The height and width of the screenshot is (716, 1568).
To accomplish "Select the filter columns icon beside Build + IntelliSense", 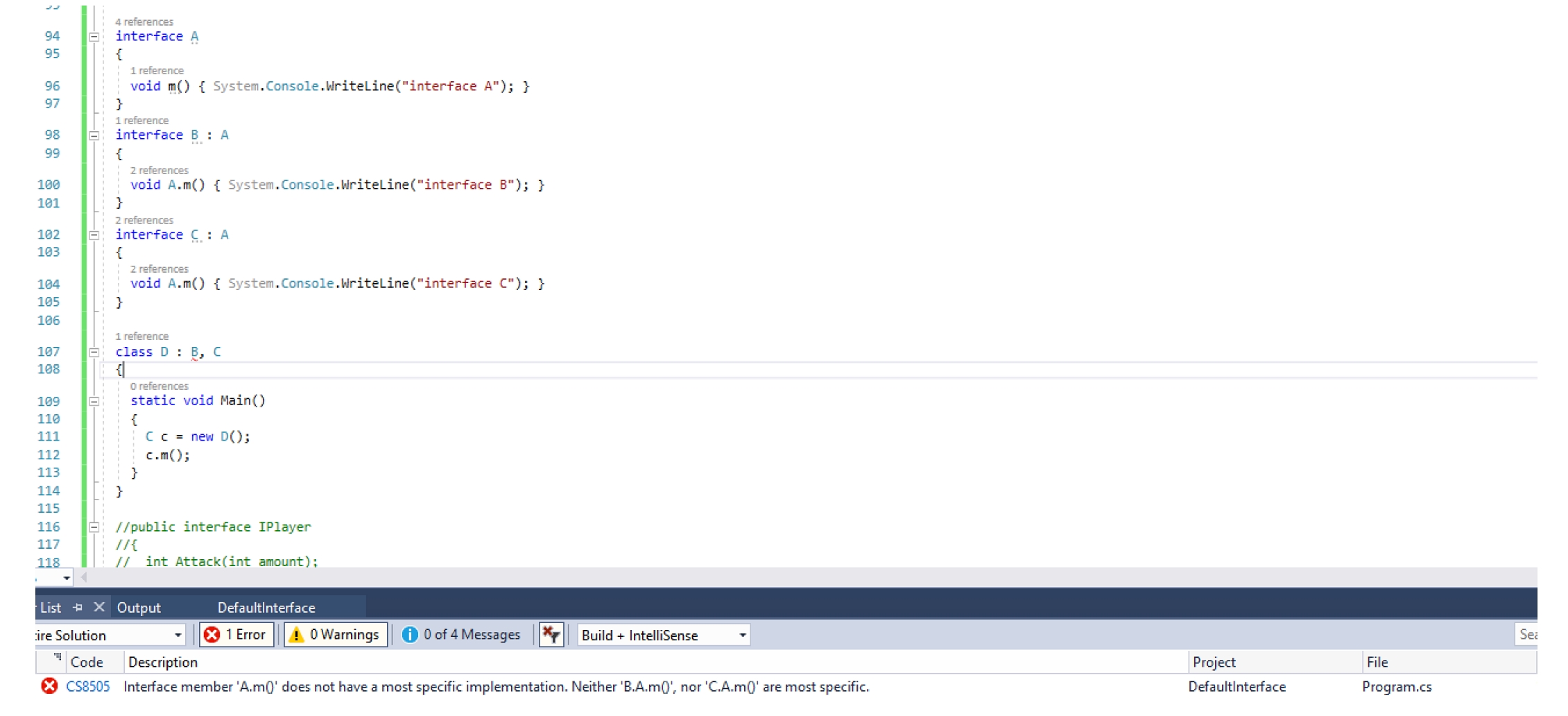I will pos(551,634).
